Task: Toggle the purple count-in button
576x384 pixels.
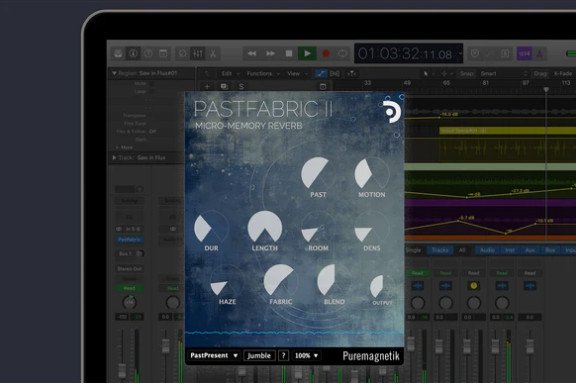Action: [x=524, y=54]
